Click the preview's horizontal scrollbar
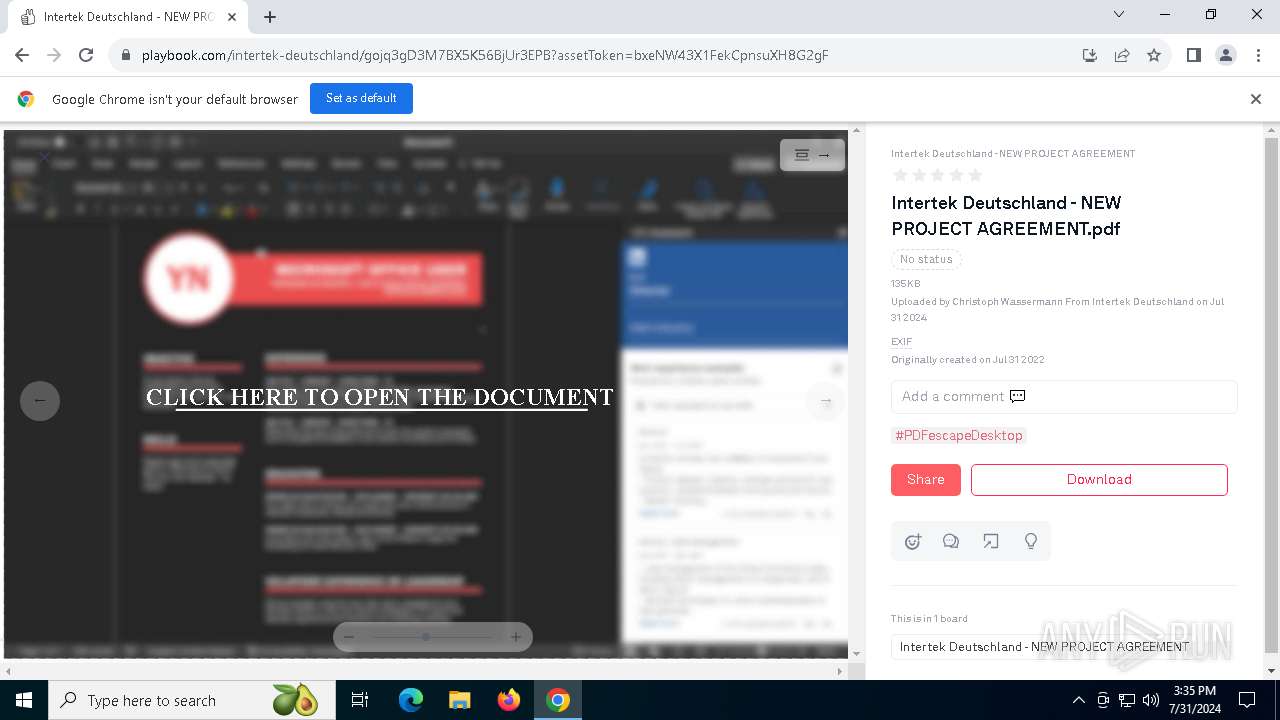This screenshot has width=1280, height=720. click(425, 672)
